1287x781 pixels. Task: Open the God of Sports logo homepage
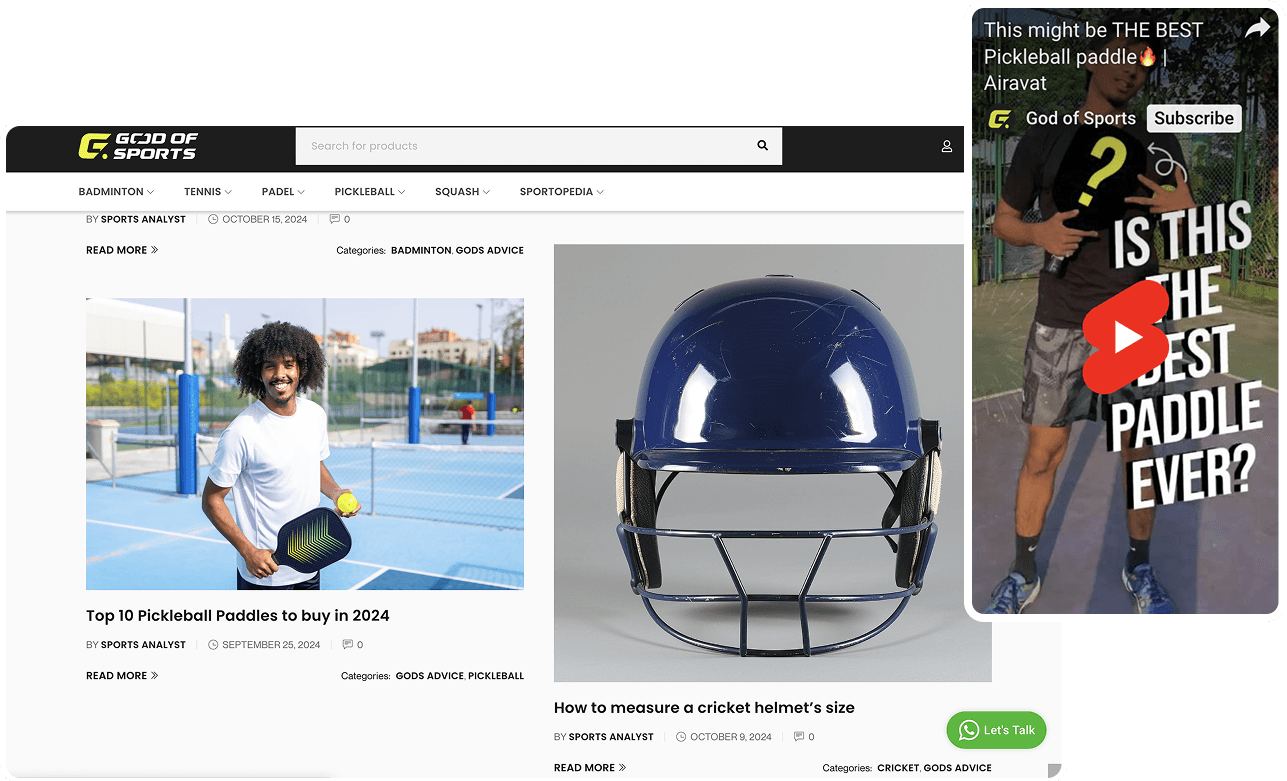tap(138, 146)
